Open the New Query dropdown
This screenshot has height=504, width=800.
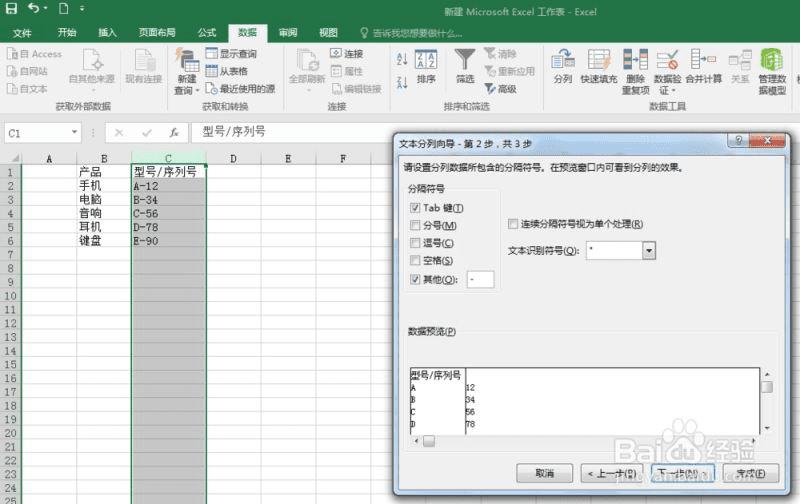point(187,71)
